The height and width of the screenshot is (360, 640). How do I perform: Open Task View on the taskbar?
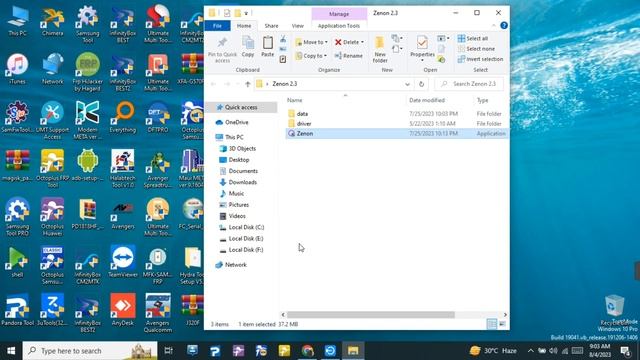pyautogui.click(x=168, y=351)
